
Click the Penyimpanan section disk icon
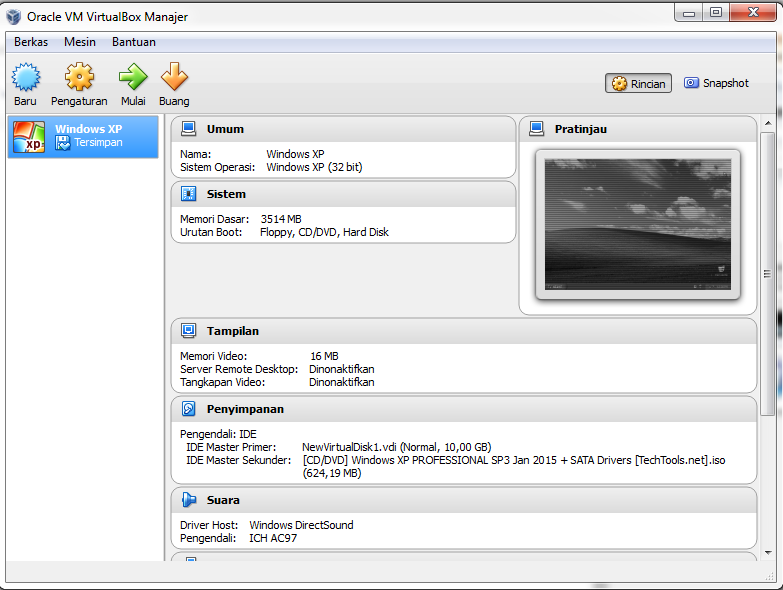[188, 409]
